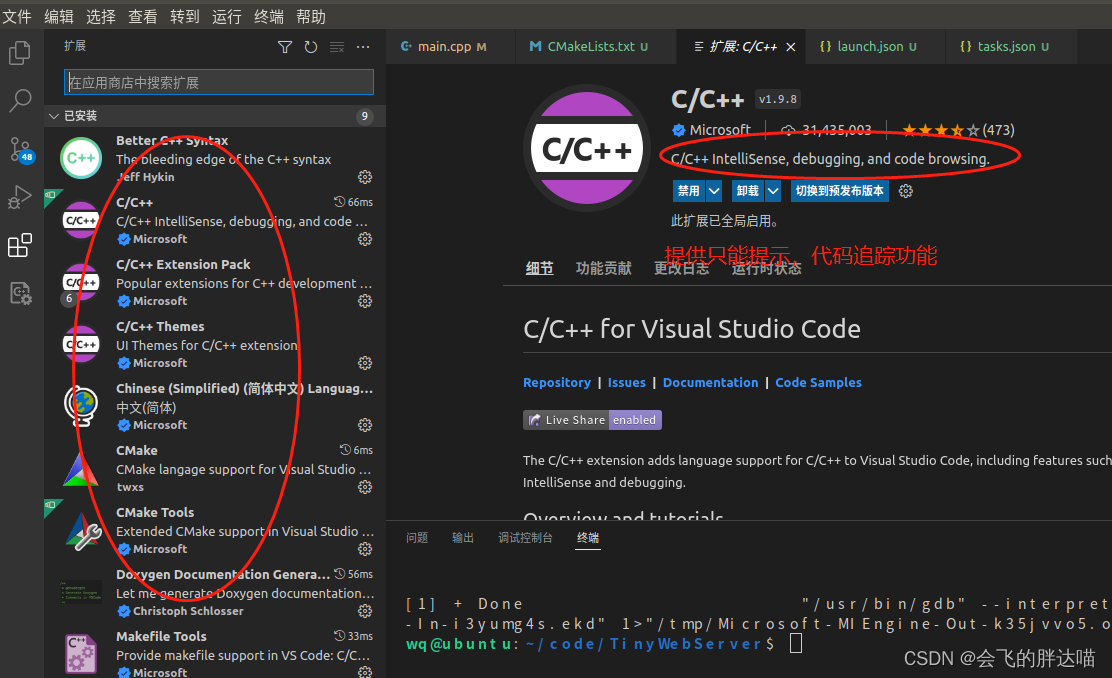The width and height of the screenshot is (1112, 678).
Task: Switch to CMakeLists.txt editor tab
Action: pos(596,47)
